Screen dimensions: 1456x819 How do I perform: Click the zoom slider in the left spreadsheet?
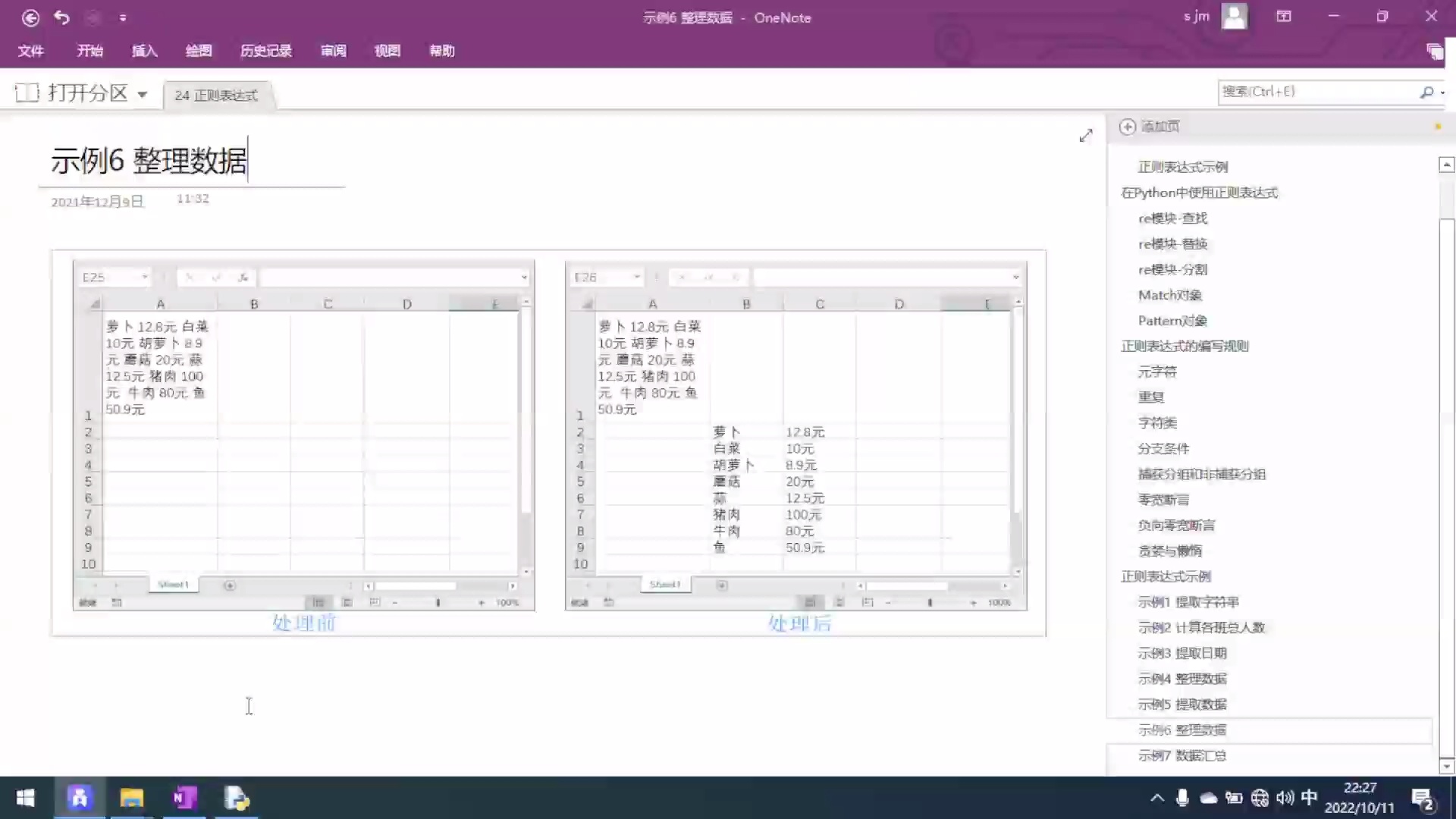click(438, 602)
